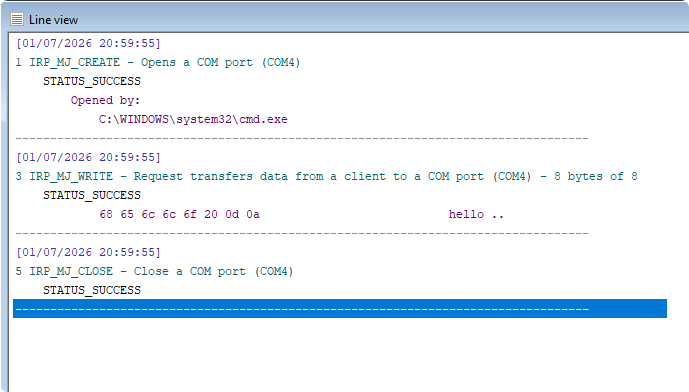Select the IRP_MJ_CLOSE Close a COM port line
Viewport: 689px width, 392px height.
pyautogui.click(x=154, y=271)
